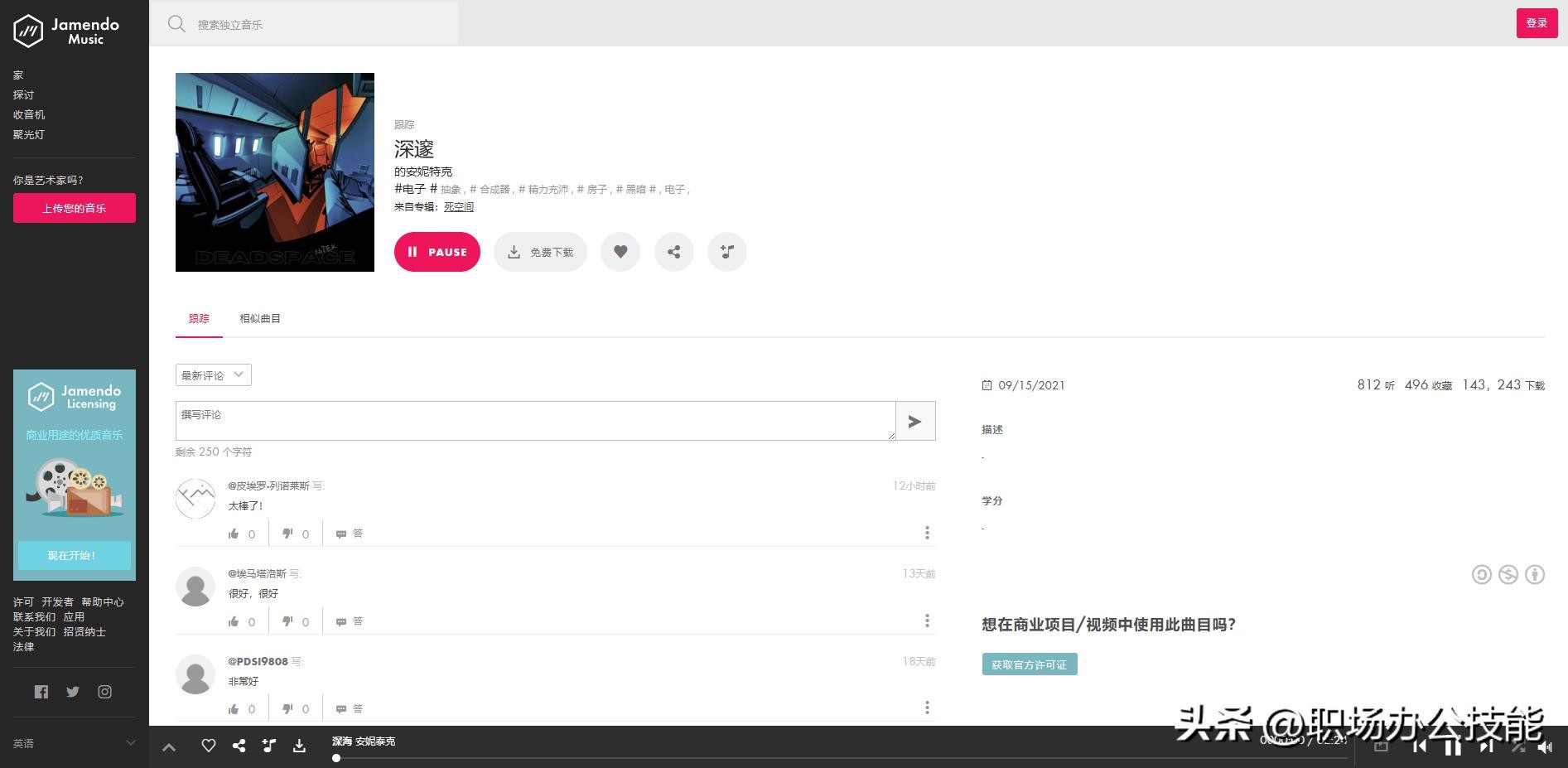This screenshot has width=1568, height=768.
Task: Click the heart icon beside free download
Action: (620, 252)
